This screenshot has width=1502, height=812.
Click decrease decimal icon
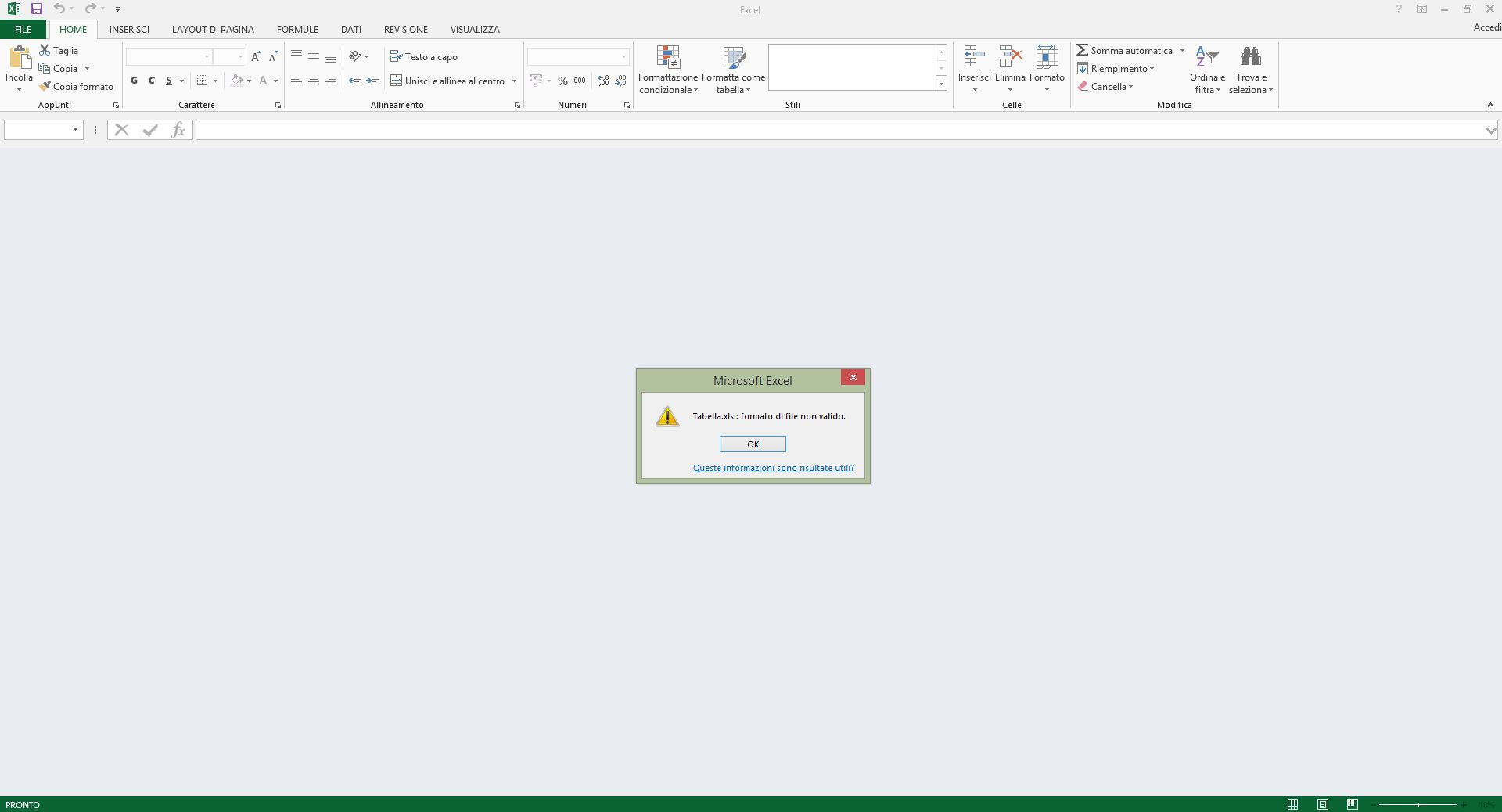[620, 81]
